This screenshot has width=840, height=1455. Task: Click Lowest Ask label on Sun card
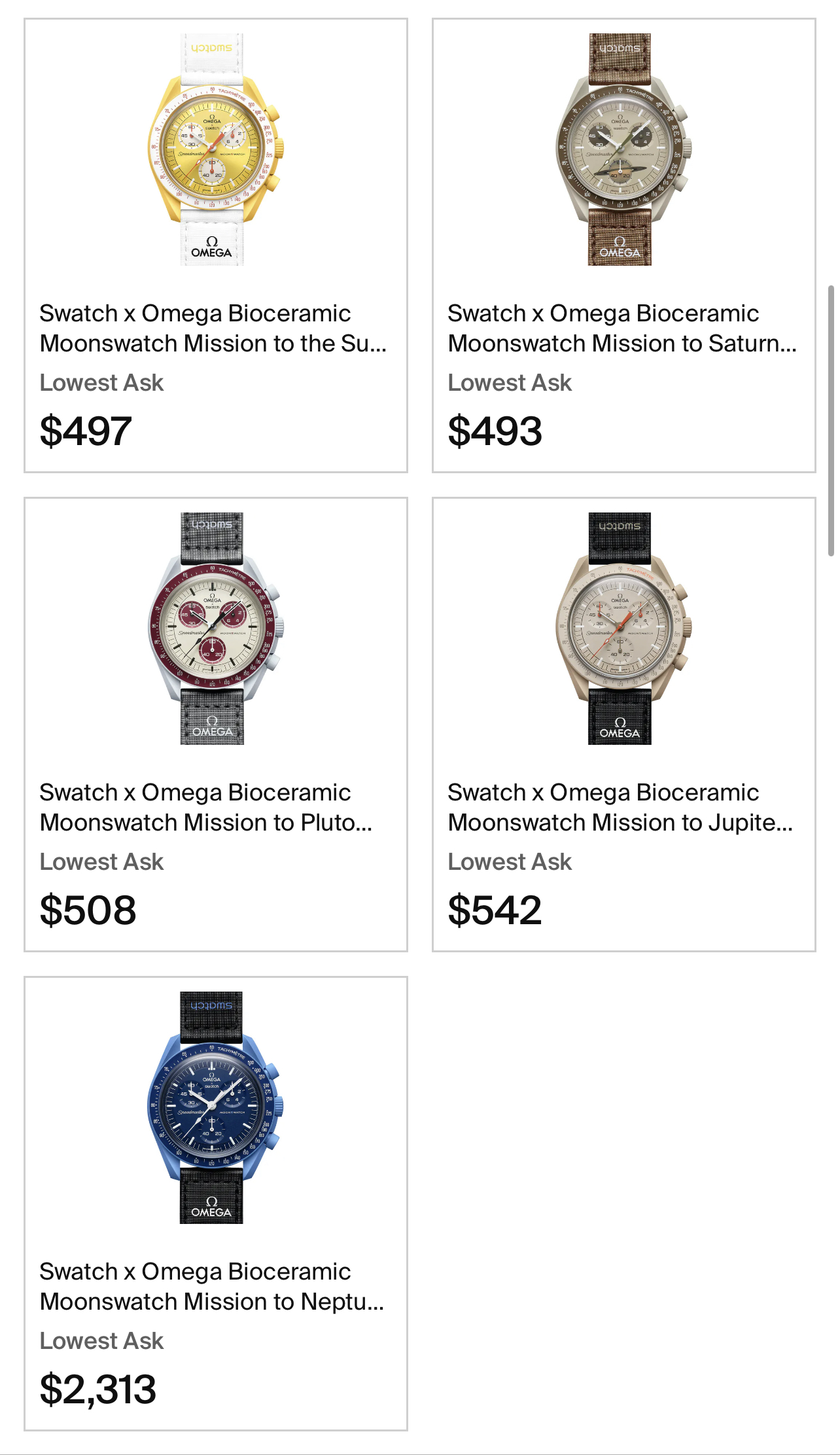tap(101, 383)
